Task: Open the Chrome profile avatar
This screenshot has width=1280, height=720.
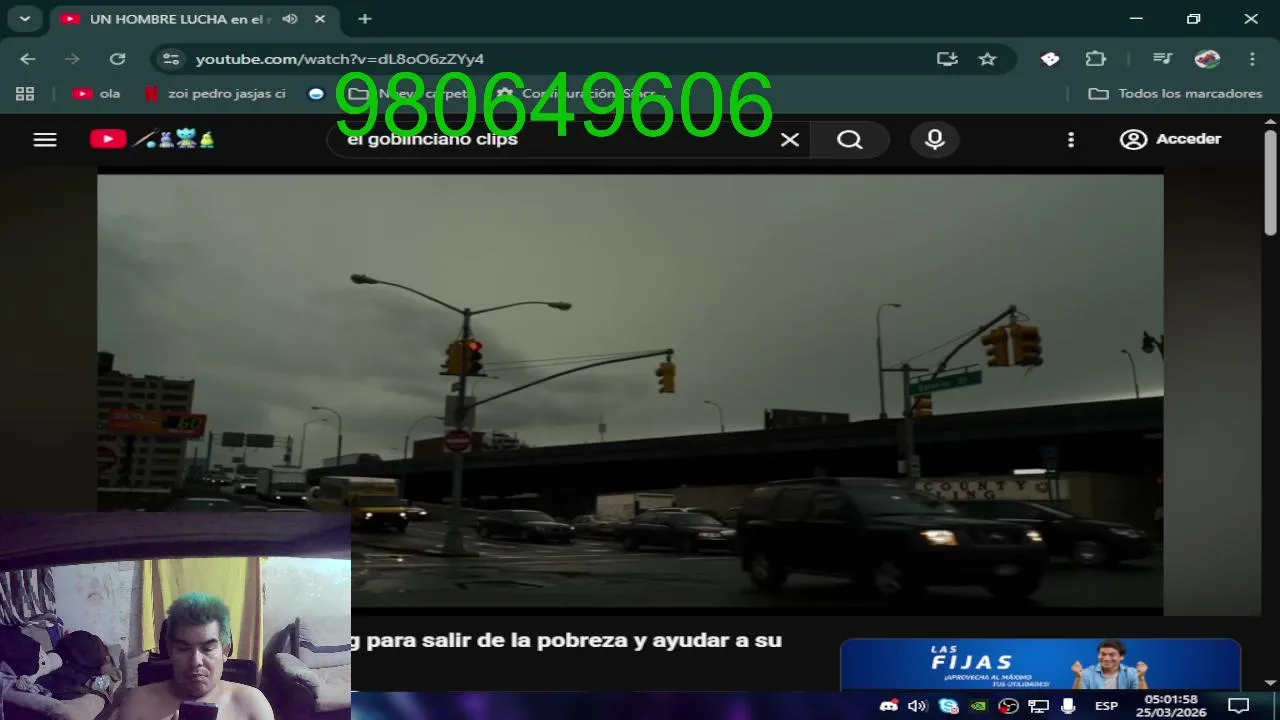Action: pyautogui.click(x=1207, y=59)
